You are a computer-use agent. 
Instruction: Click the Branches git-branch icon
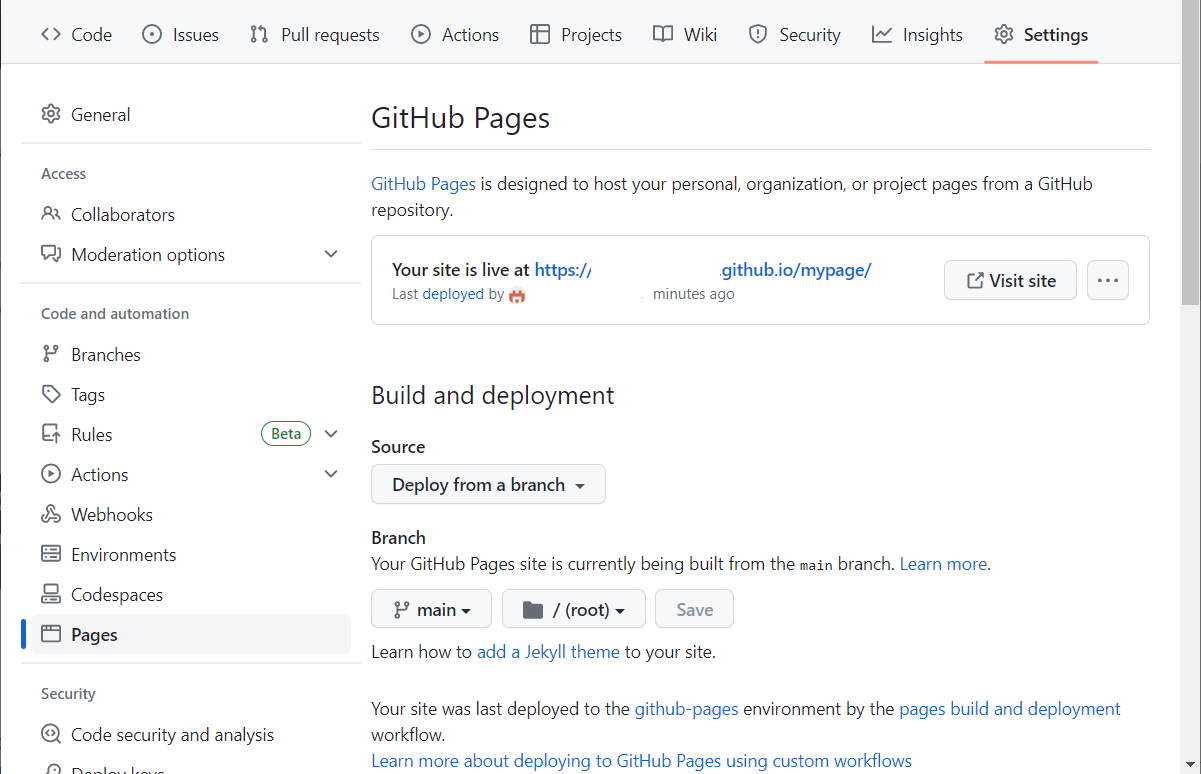click(x=51, y=354)
